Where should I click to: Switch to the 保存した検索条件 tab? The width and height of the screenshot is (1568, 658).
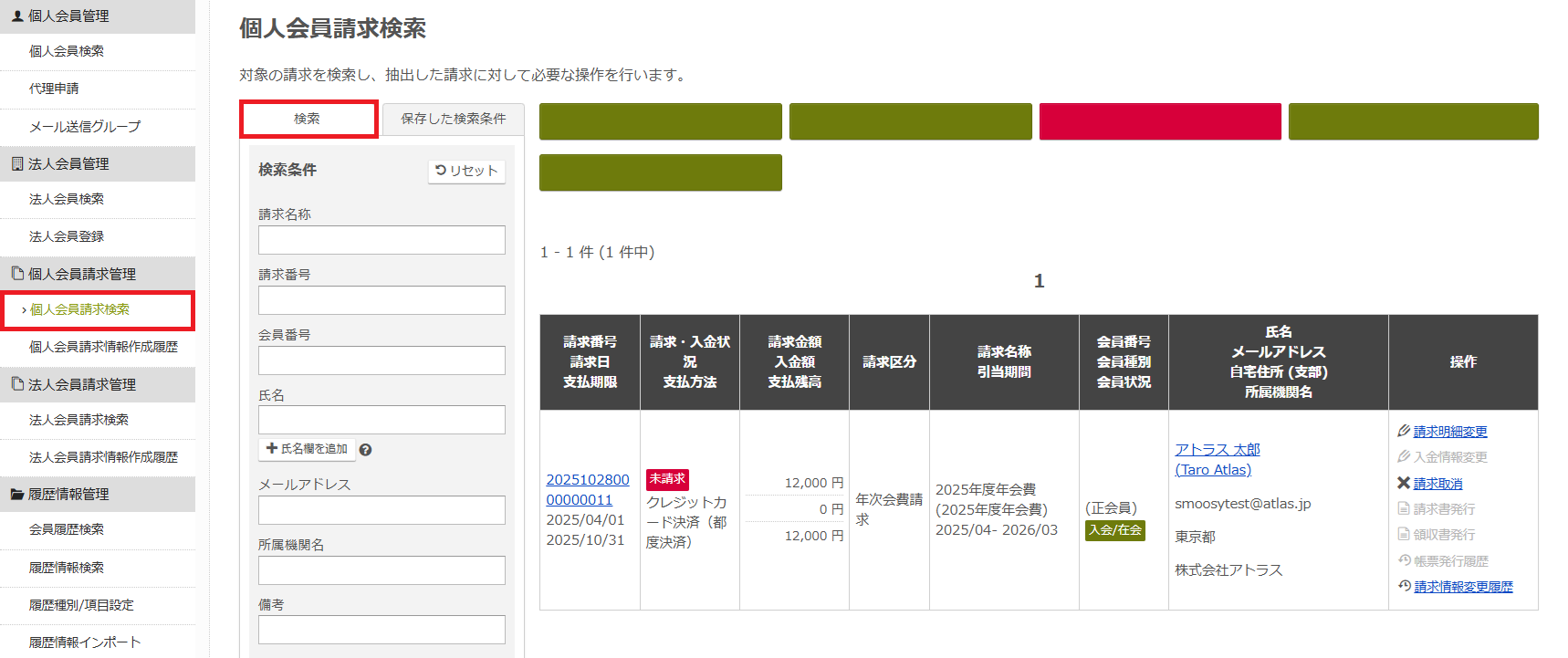coord(453,120)
